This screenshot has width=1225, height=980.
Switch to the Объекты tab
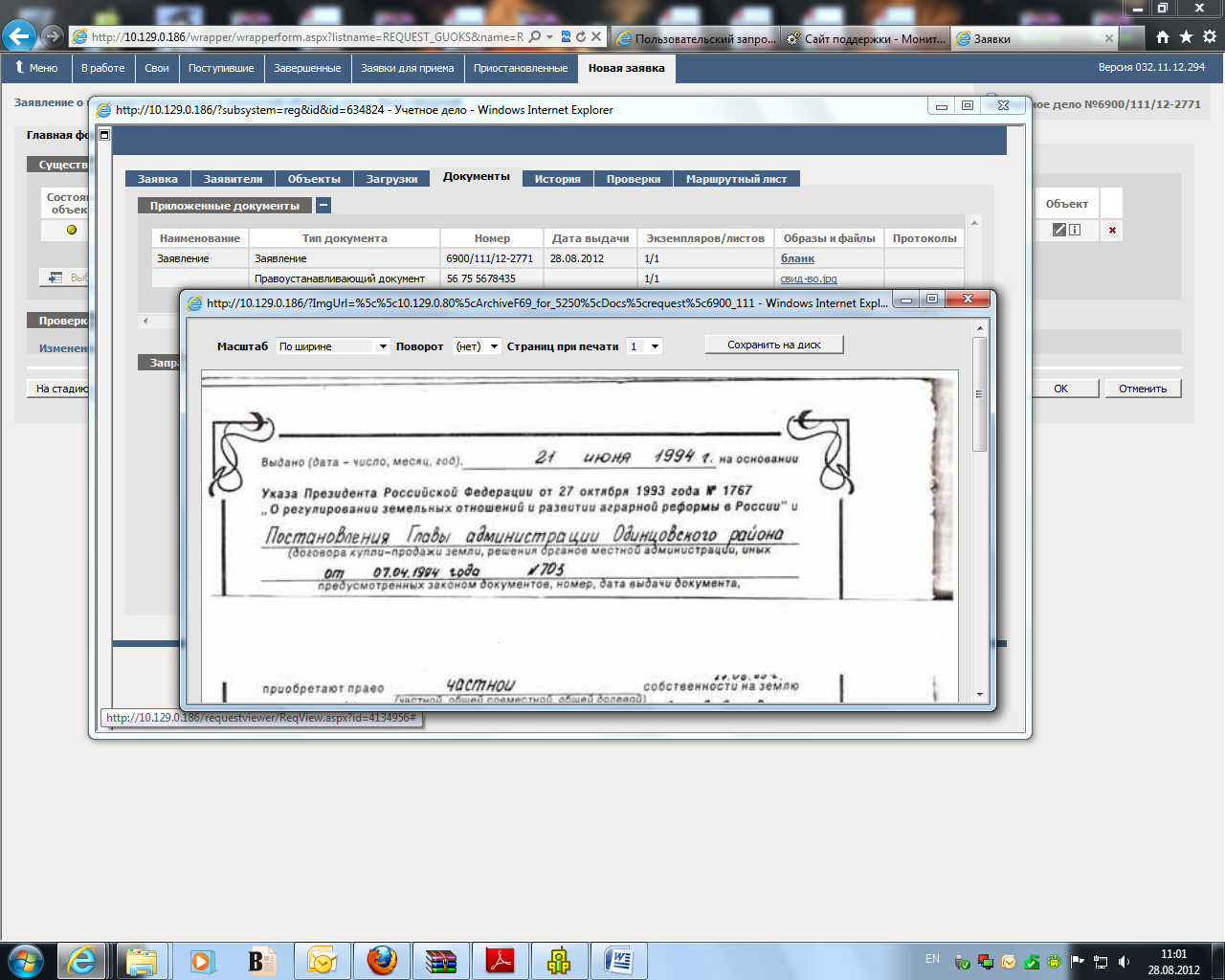pos(314,179)
